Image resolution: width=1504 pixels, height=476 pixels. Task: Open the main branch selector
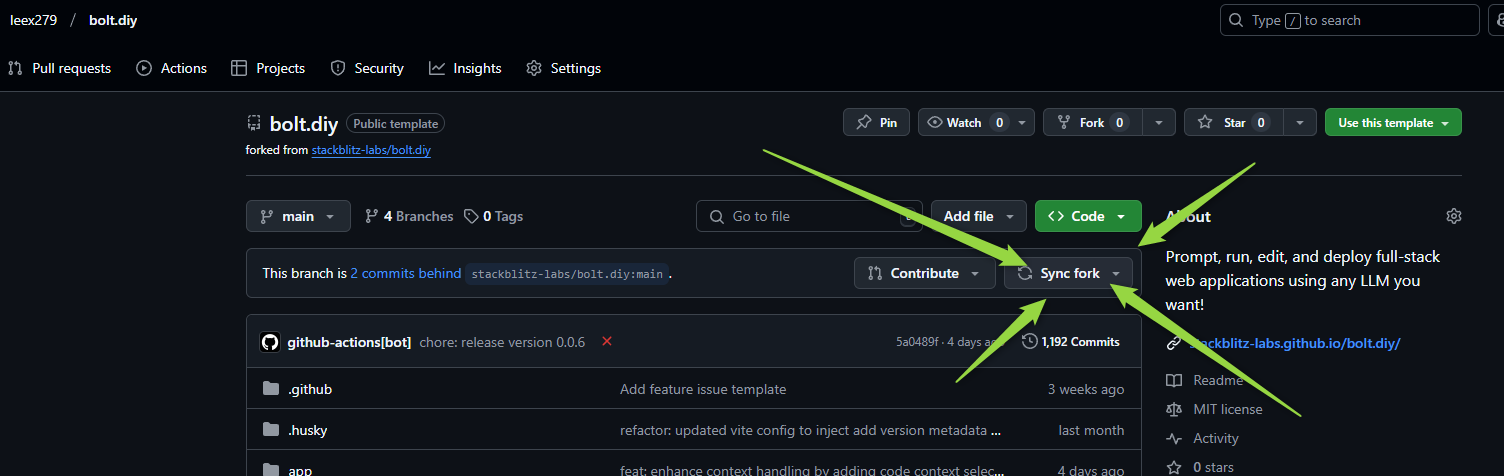[298, 216]
